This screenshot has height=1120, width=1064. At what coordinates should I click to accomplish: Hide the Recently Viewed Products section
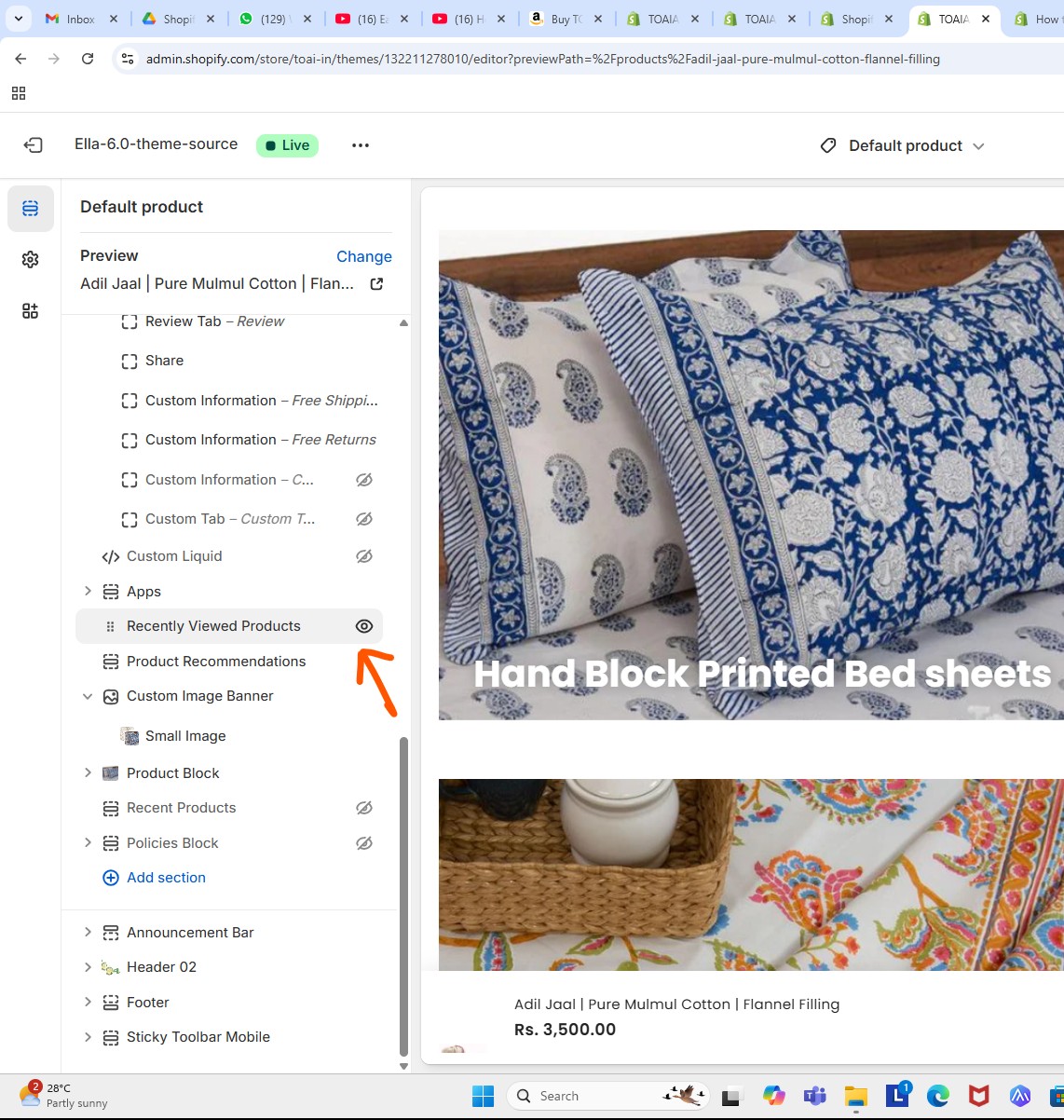(x=364, y=627)
